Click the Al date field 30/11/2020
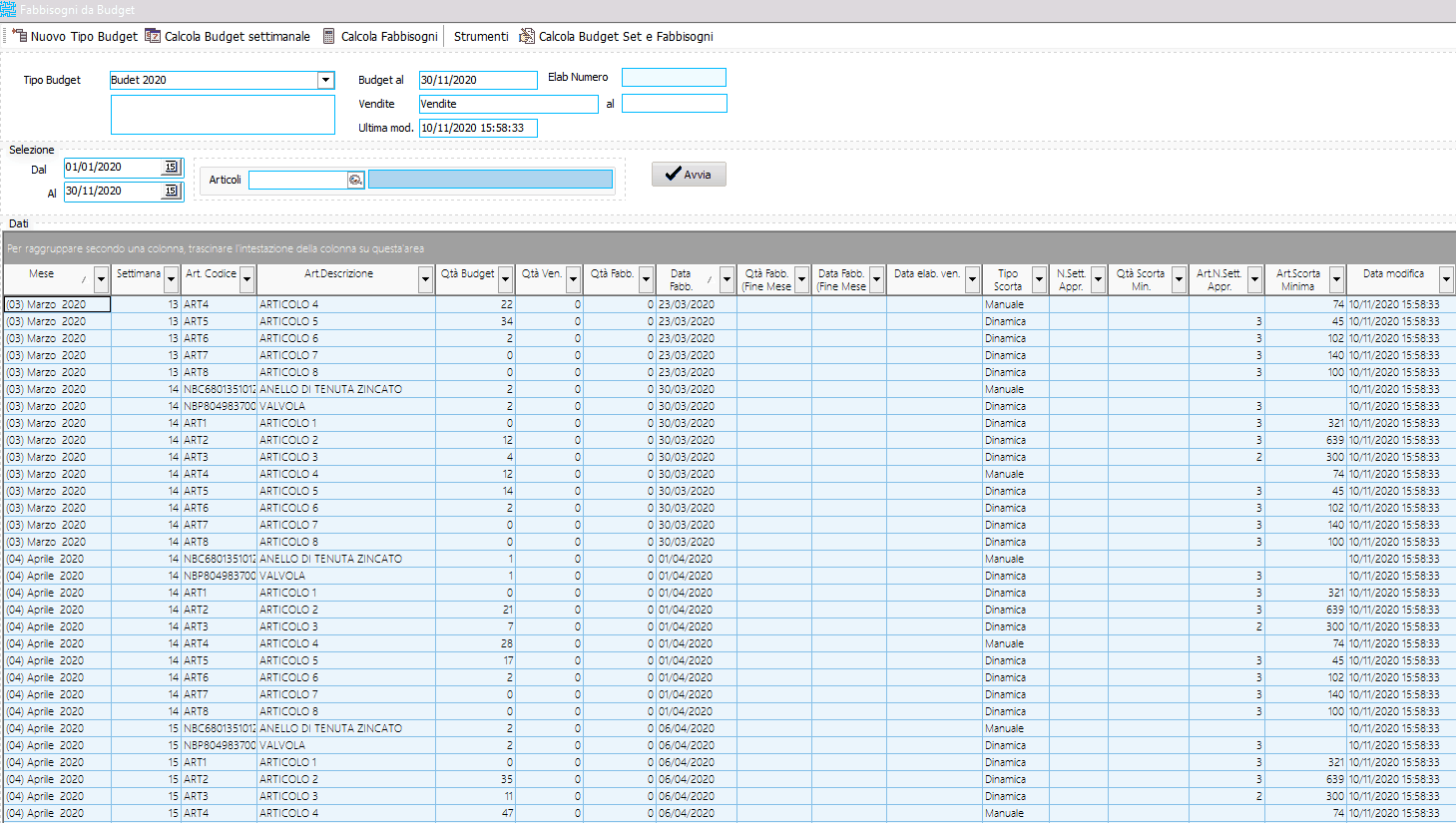 click(113, 191)
